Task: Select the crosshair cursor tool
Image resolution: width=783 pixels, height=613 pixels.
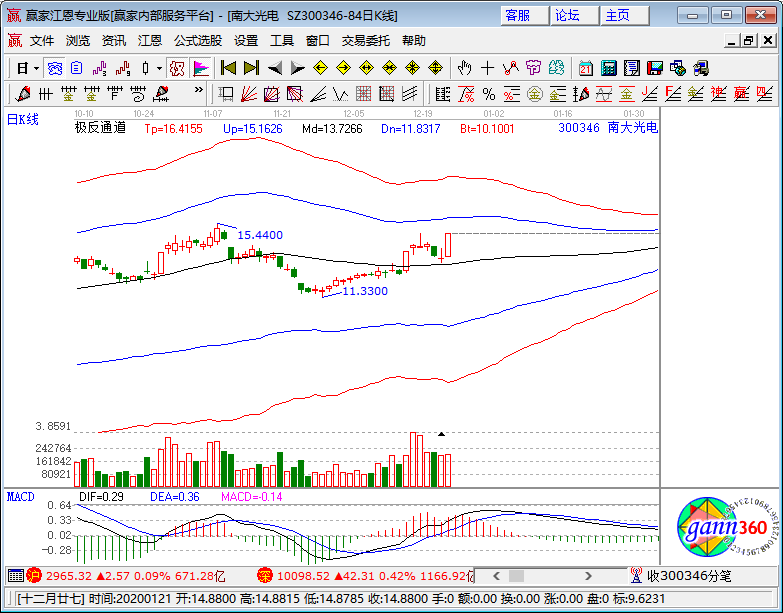Action: pyautogui.click(x=487, y=68)
